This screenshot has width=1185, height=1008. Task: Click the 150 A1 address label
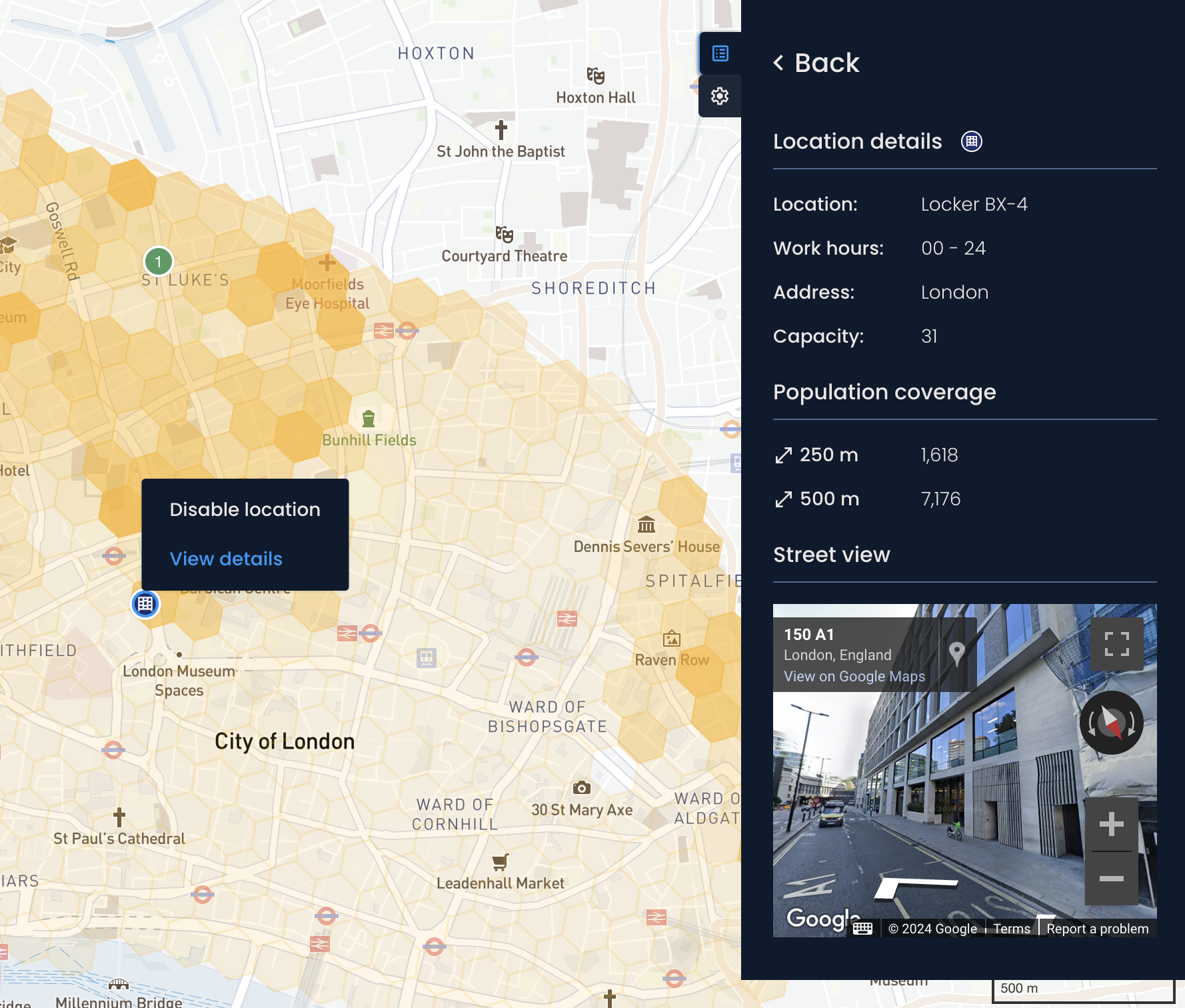(x=809, y=635)
